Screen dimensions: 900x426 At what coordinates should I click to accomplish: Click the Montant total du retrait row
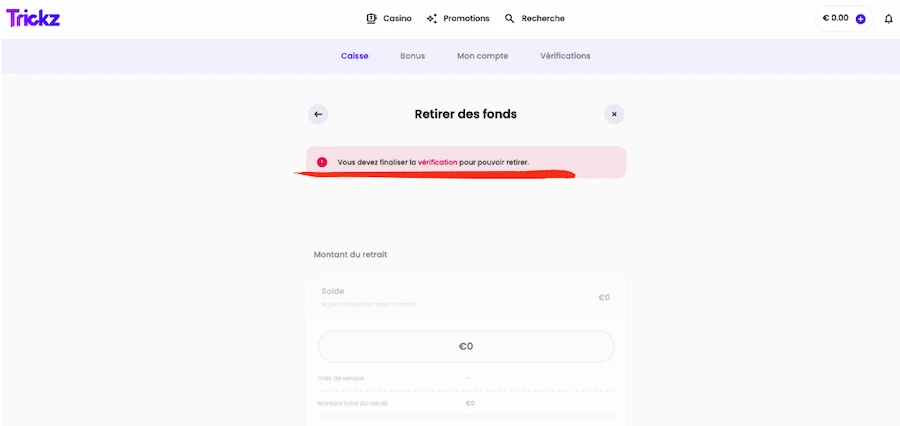[466, 403]
